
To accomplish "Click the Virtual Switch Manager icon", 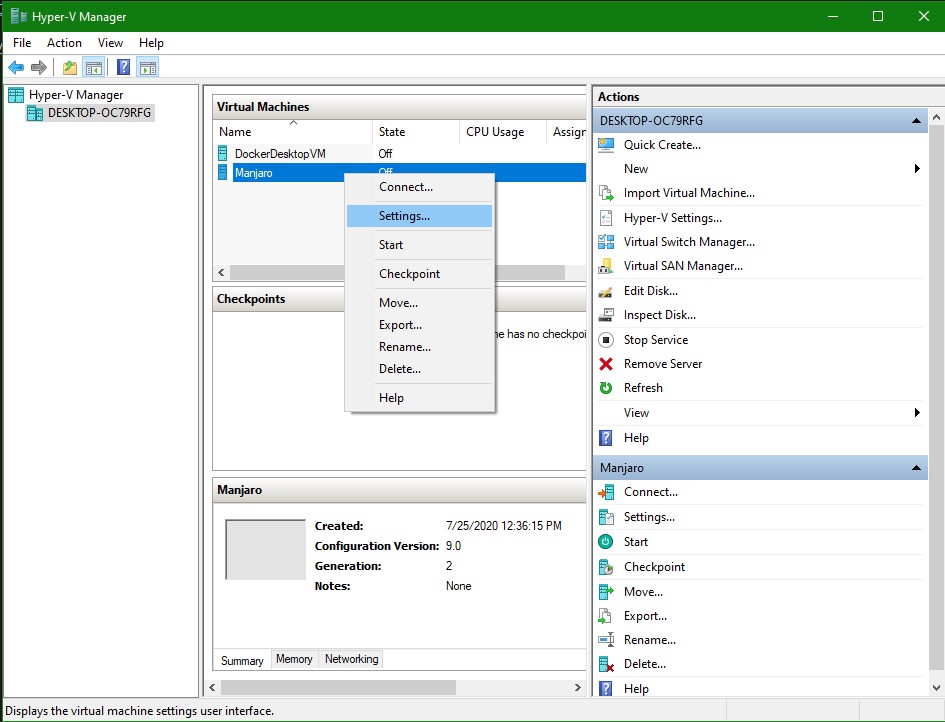I will [606, 242].
